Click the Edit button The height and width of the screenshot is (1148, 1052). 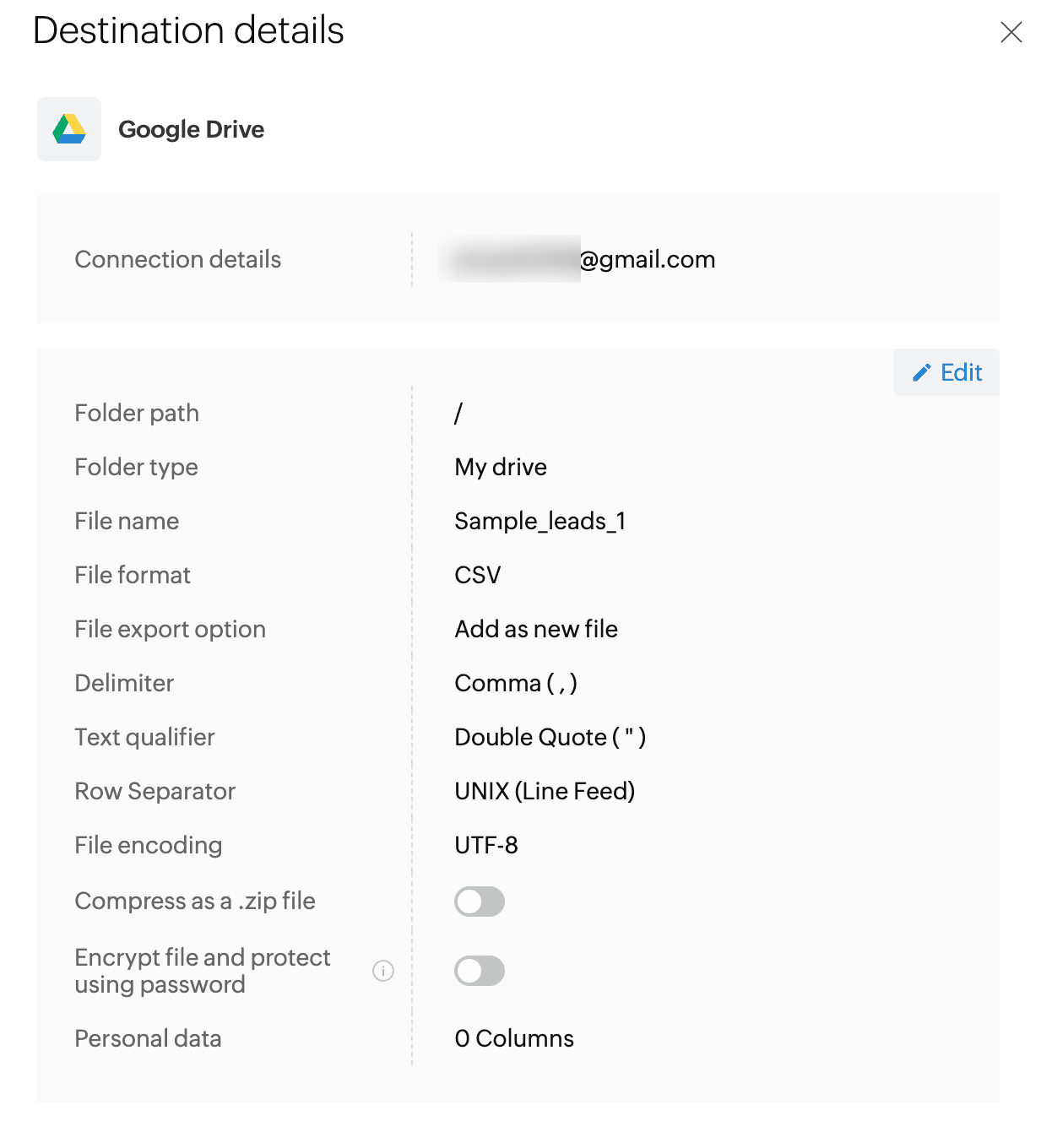[947, 372]
